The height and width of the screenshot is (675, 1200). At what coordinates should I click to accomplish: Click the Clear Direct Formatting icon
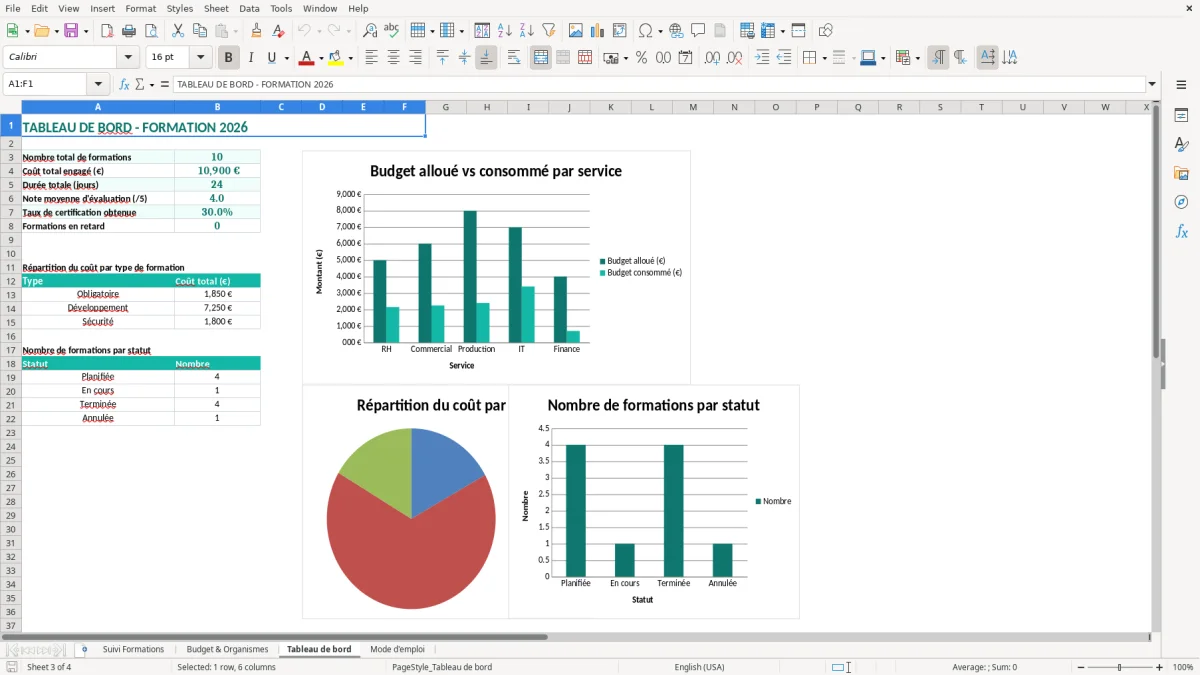tap(279, 31)
